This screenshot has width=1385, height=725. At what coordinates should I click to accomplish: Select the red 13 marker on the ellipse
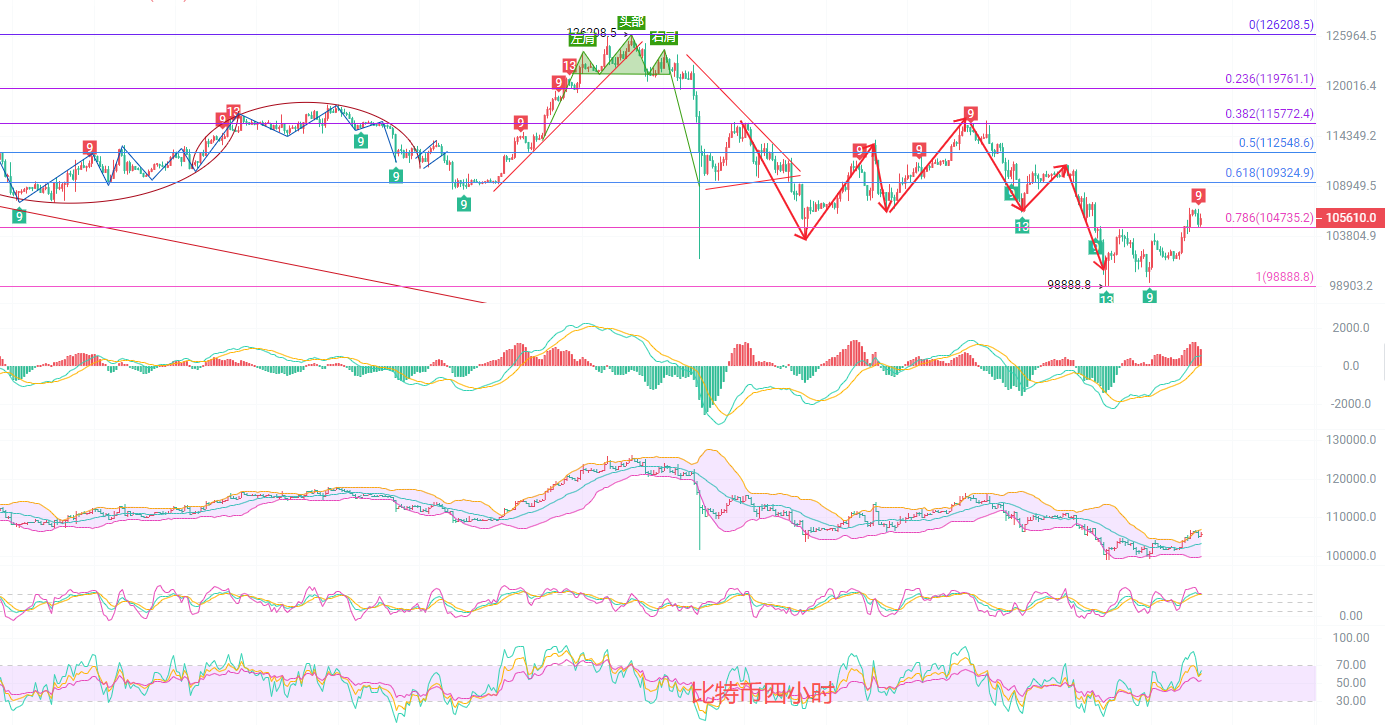click(x=233, y=111)
